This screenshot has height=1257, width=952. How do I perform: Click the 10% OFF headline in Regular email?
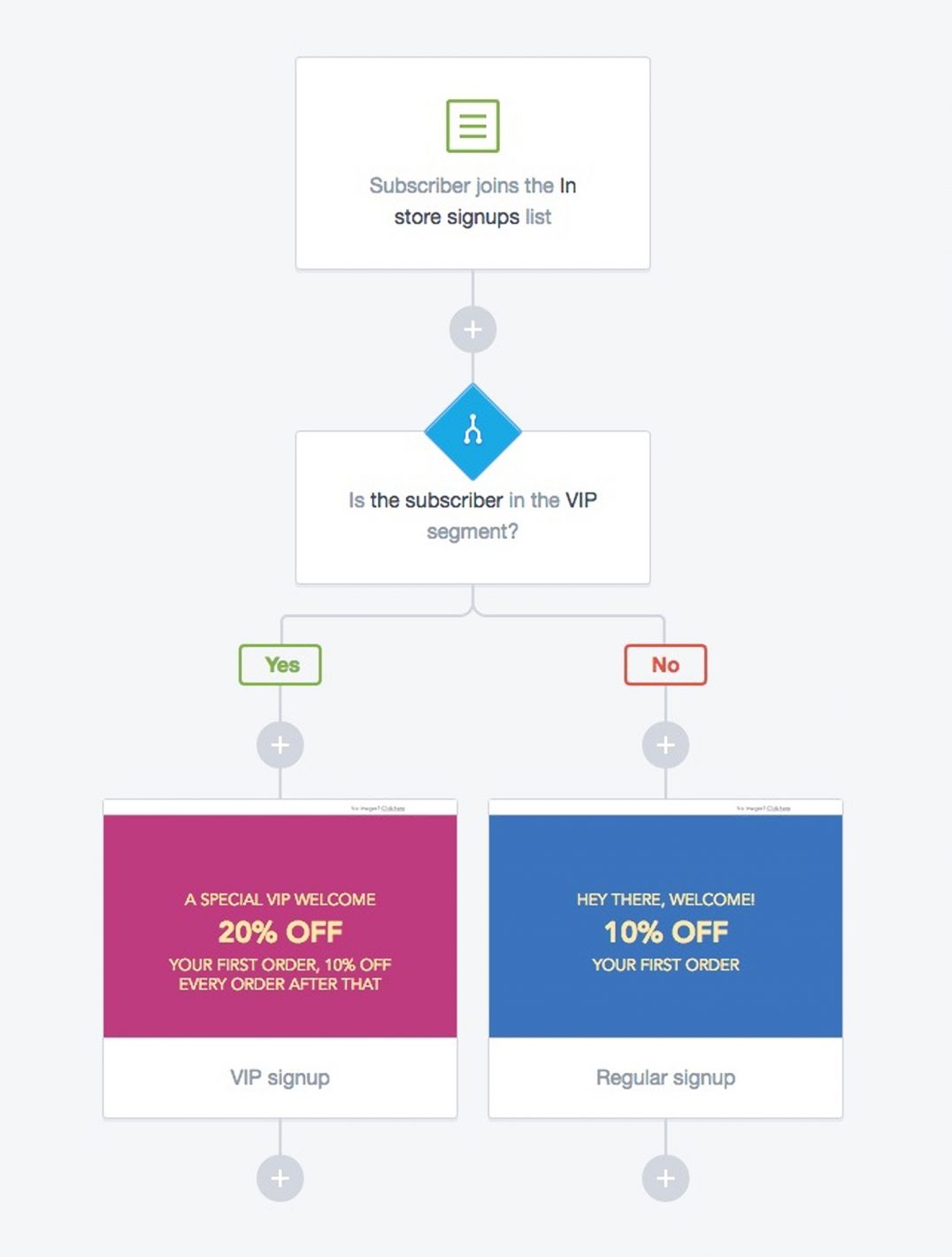tap(665, 932)
